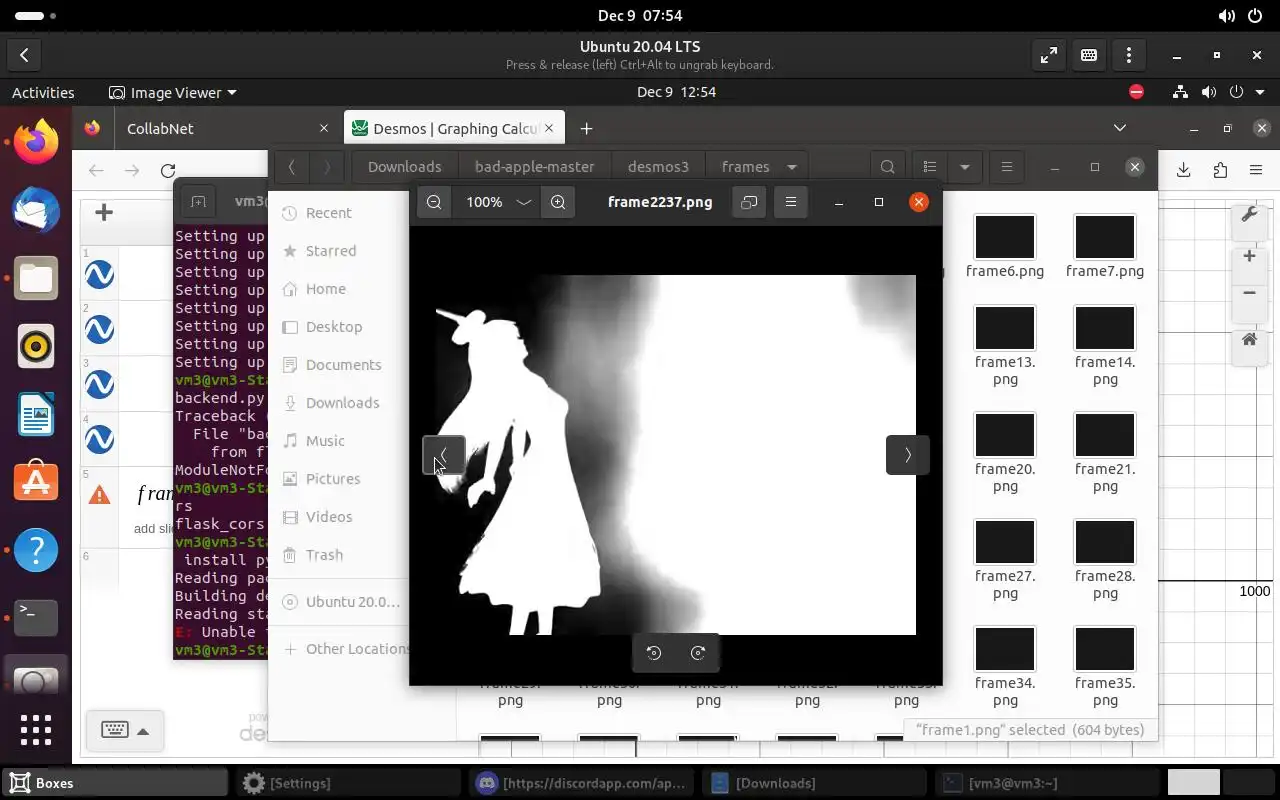The image size is (1280, 800).
Task: Open Activities overview
Action: pos(43,92)
